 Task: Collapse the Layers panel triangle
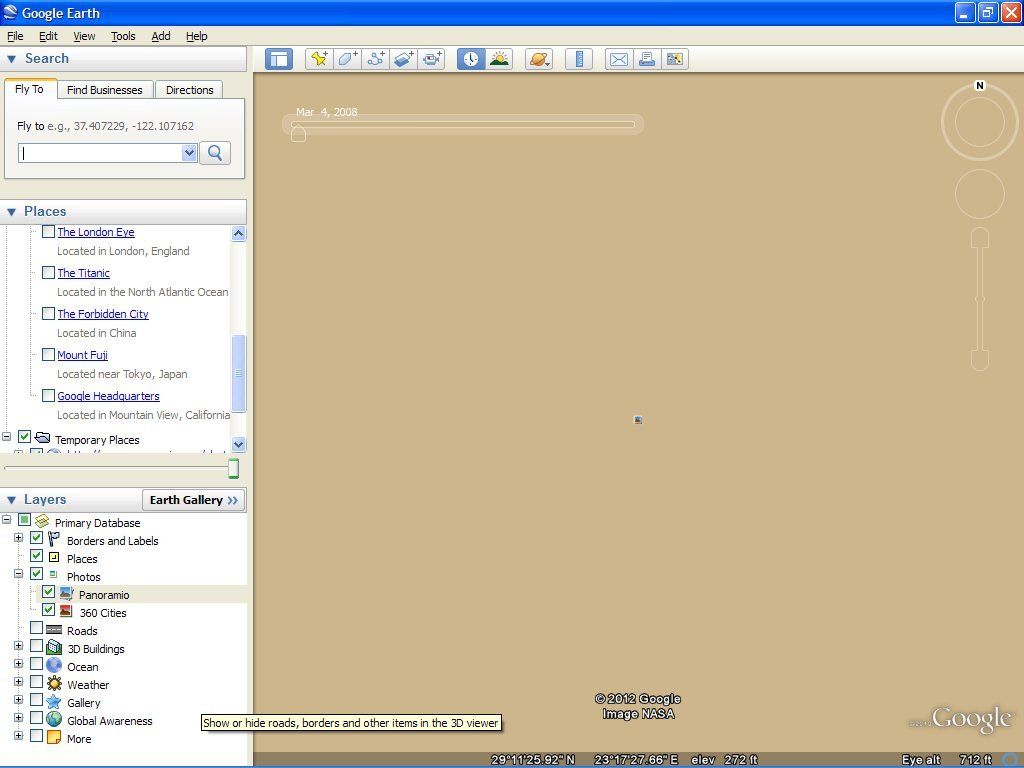pyautogui.click(x=11, y=500)
